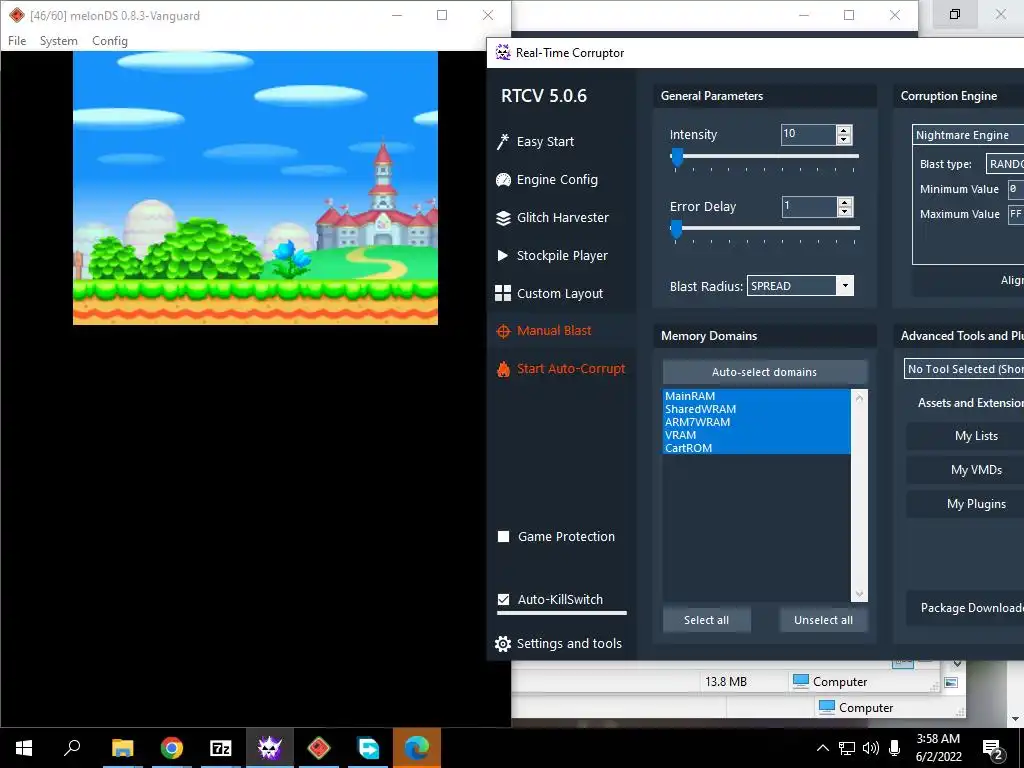This screenshot has width=1024, height=768.
Task: Trigger a Manual Blast
Action: (544, 331)
